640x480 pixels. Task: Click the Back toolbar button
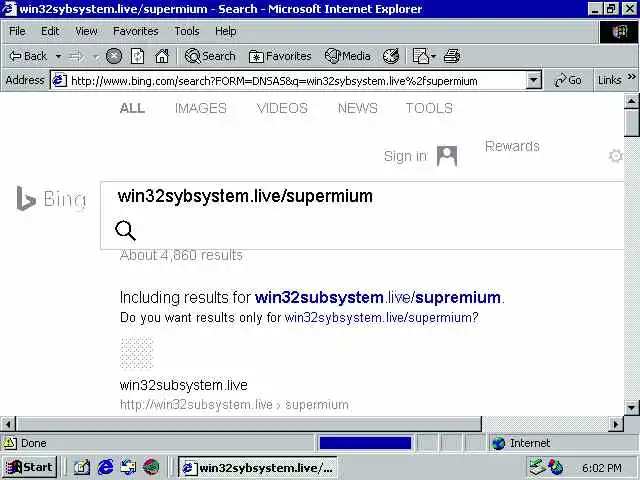click(28, 56)
